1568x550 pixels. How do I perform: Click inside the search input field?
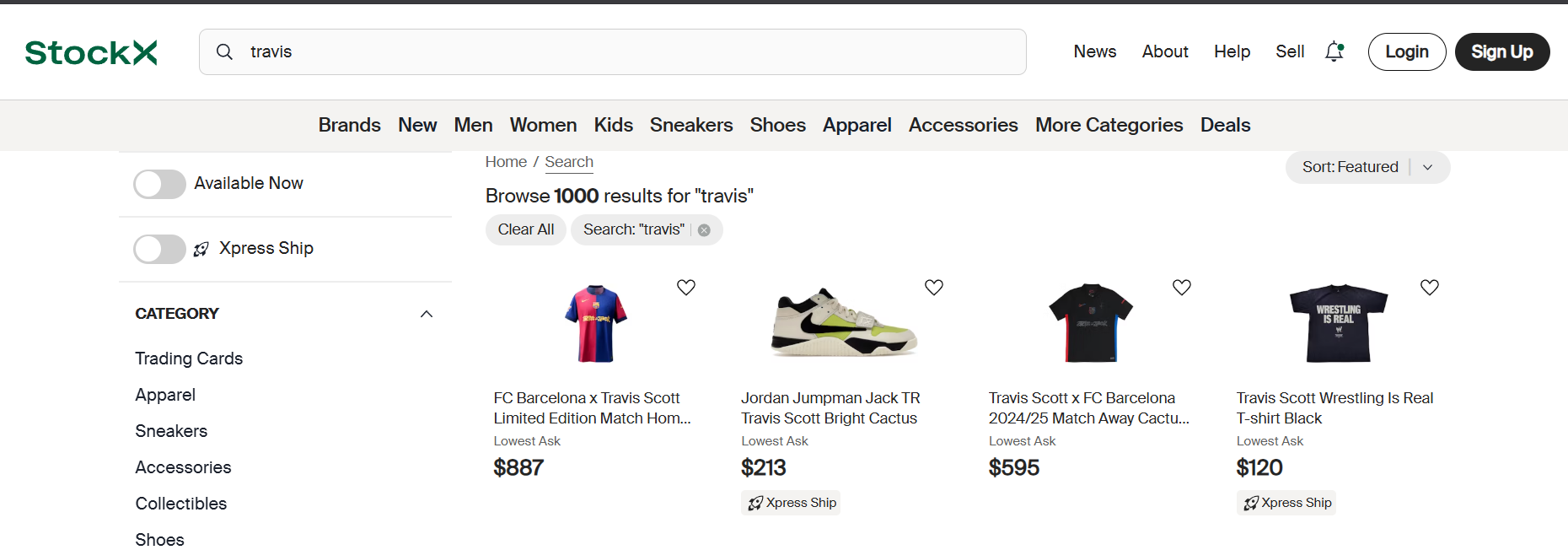coord(590,51)
